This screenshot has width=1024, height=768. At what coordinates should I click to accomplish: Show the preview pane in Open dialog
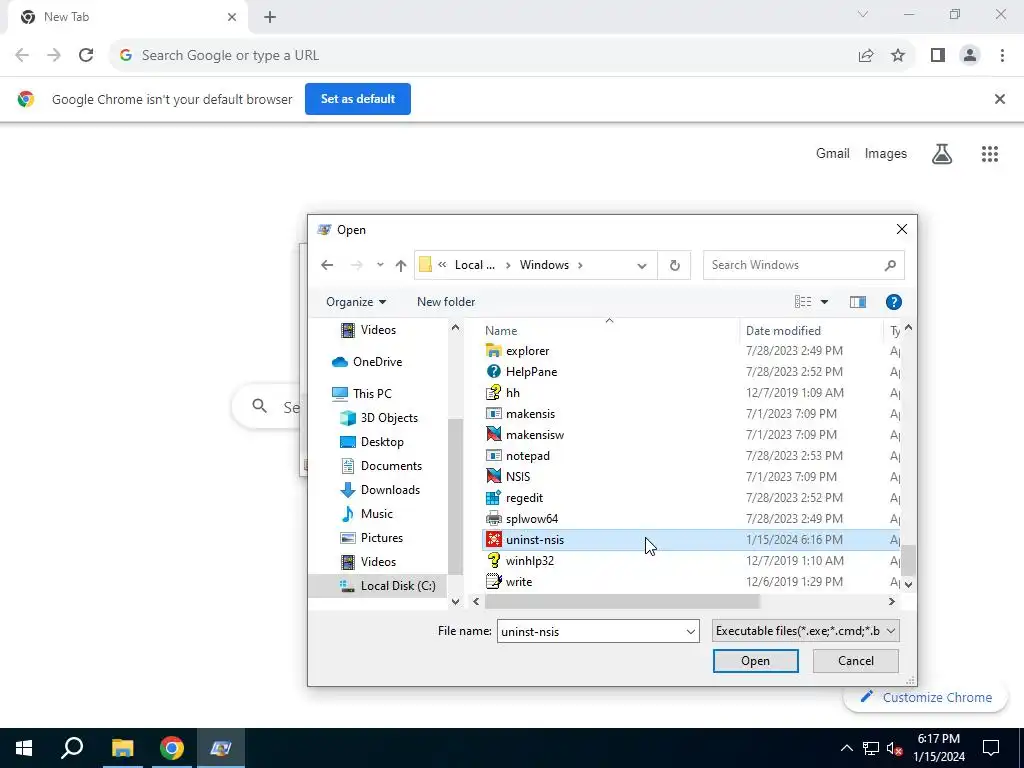[x=857, y=302]
